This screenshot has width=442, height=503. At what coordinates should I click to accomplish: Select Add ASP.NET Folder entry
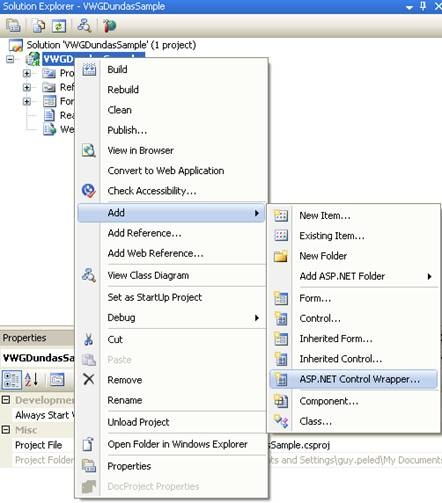(x=353, y=276)
